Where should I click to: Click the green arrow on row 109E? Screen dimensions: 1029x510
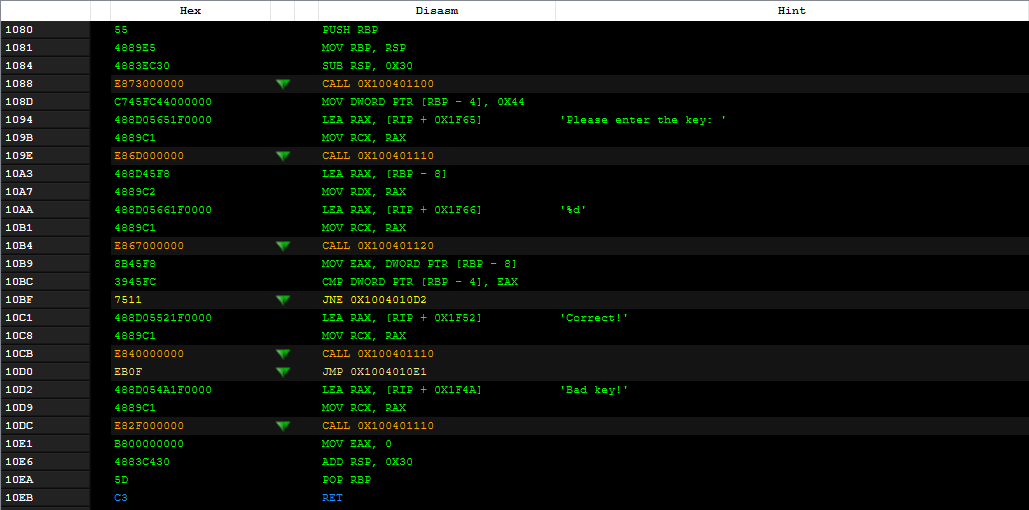coord(283,156)
